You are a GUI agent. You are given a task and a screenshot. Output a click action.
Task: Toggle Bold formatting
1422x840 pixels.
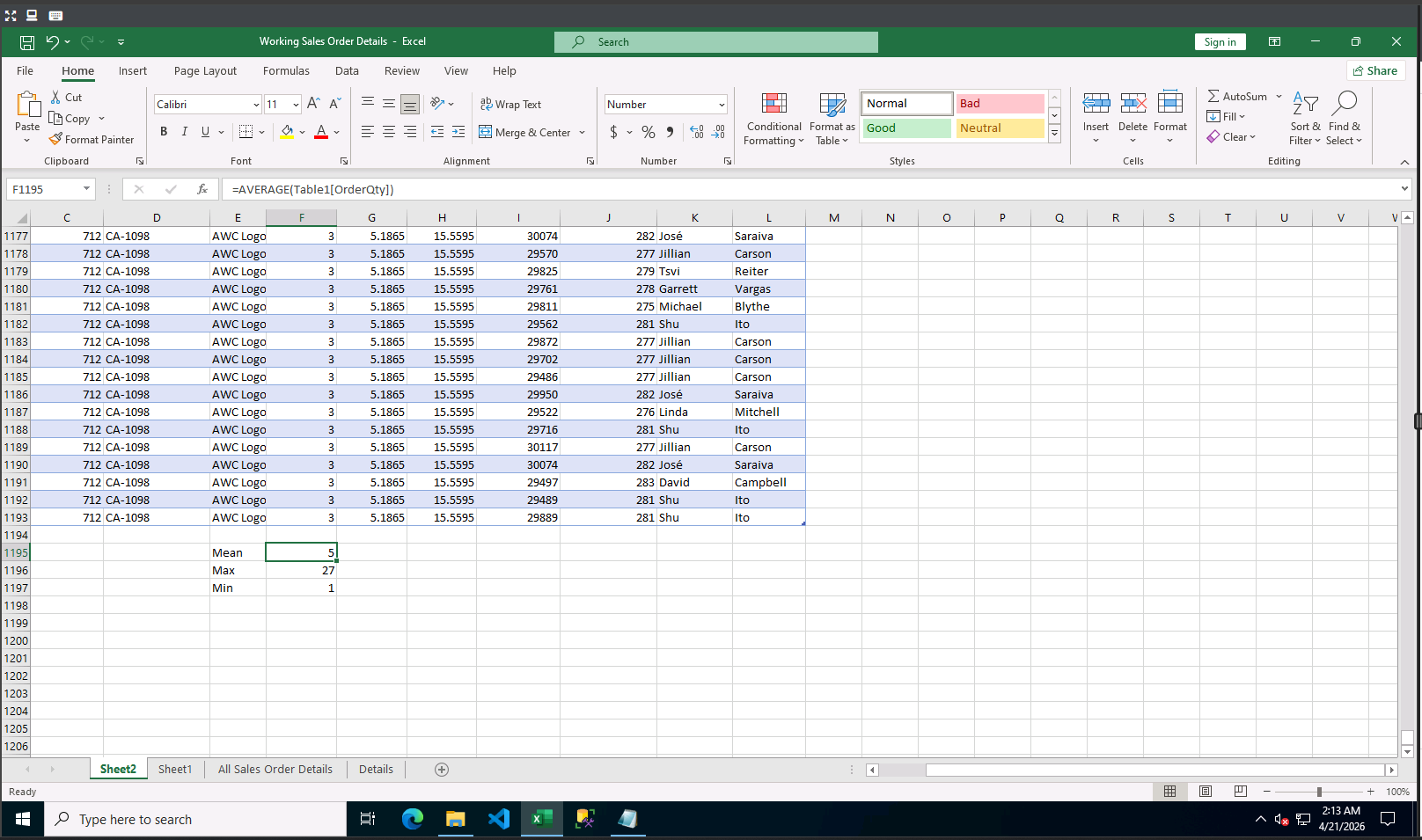(164, 132)
